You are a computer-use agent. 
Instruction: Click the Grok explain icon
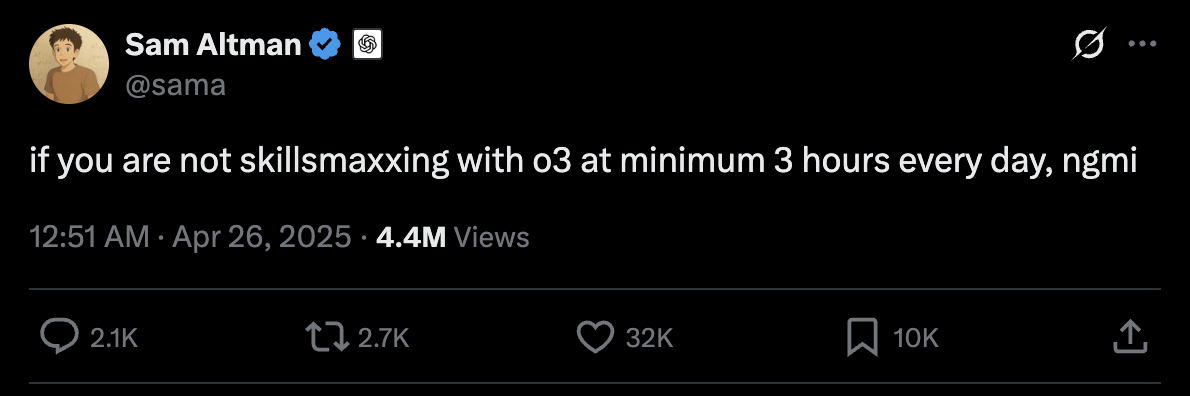[1090, 44]
